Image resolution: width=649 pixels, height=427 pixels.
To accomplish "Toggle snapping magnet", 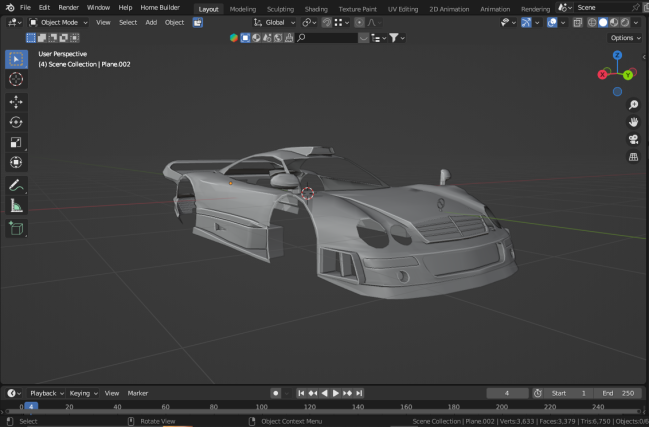I will (327, 22).
